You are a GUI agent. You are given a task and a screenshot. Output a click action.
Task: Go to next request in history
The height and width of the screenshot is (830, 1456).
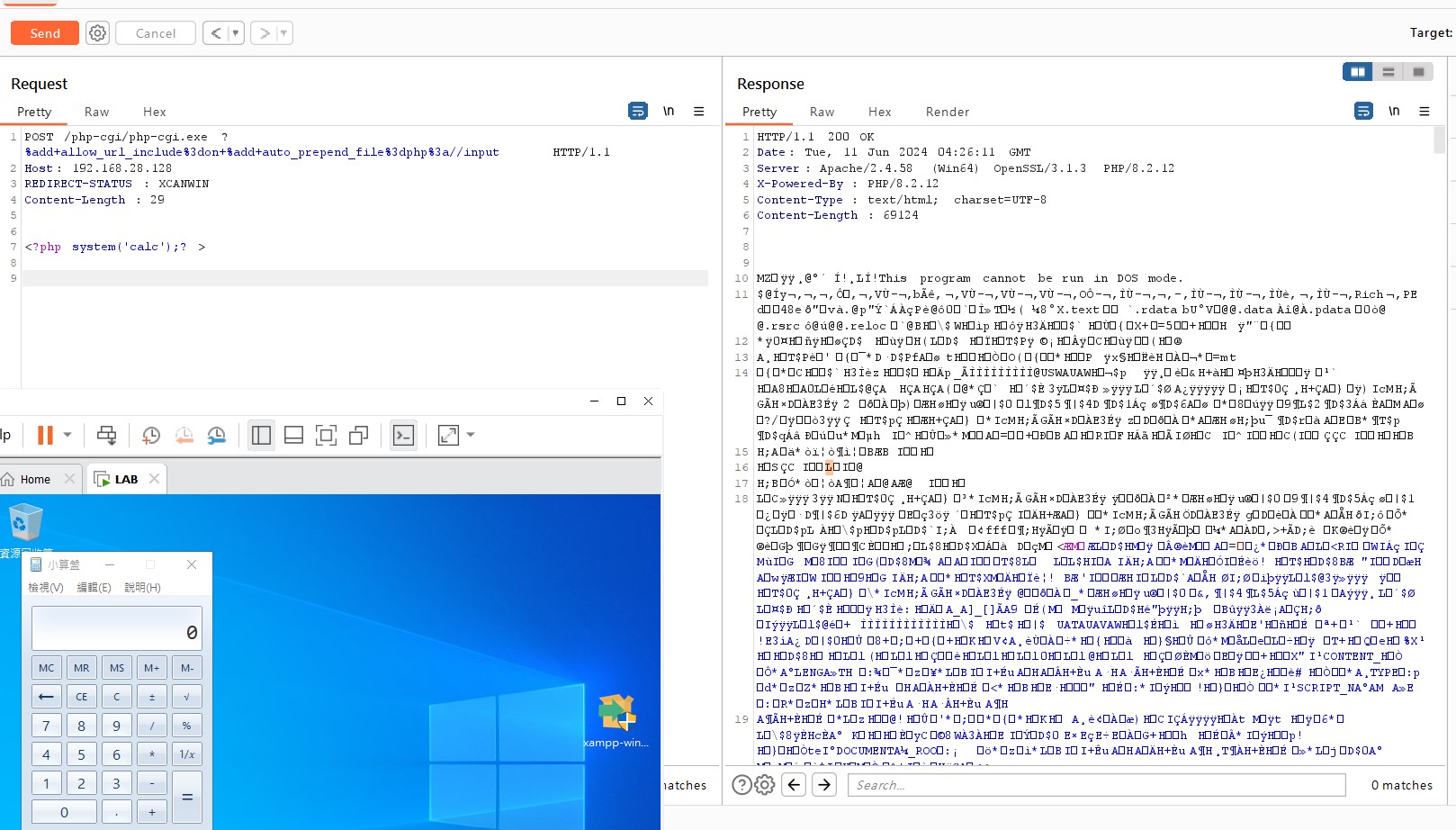(264, 33)
